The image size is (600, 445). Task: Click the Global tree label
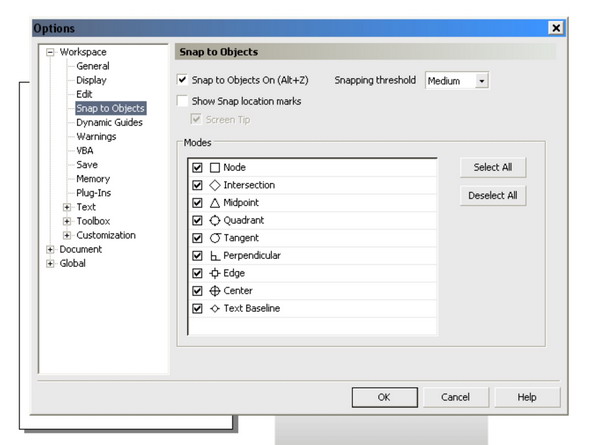(72, 264)
